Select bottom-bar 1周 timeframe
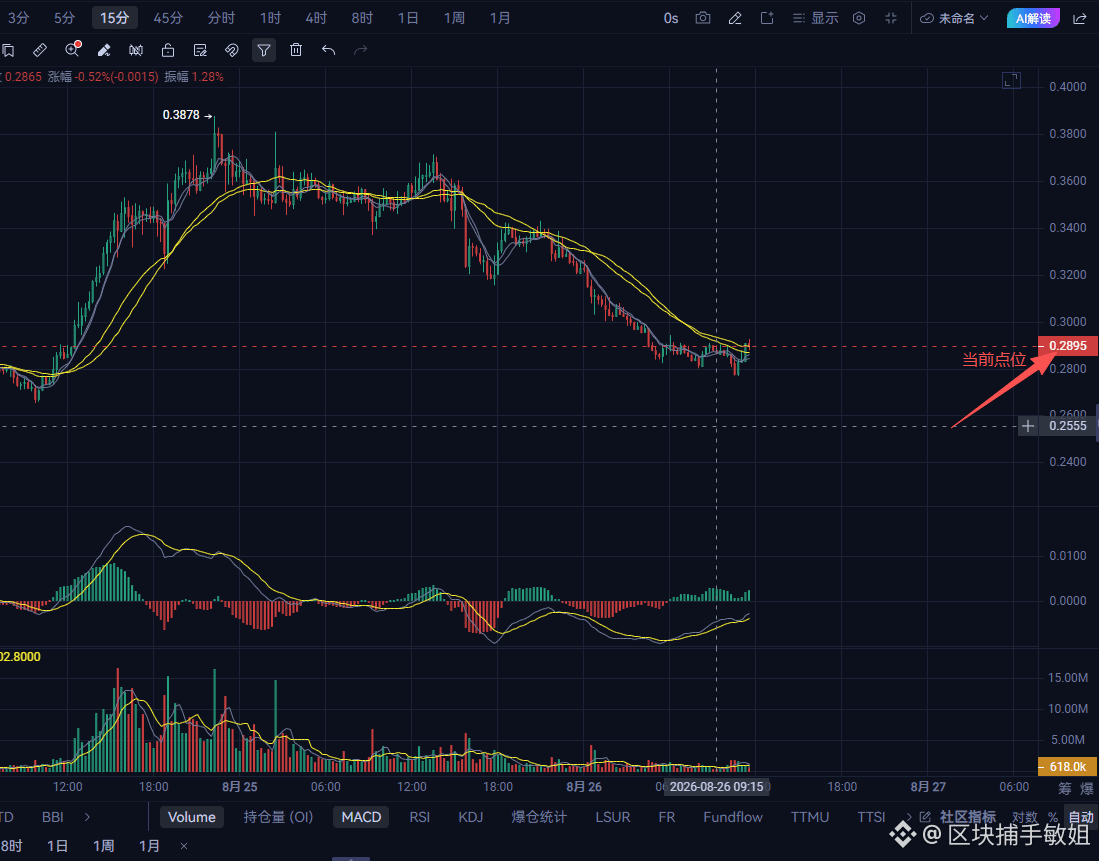This screenshot has height=861, width=1099. [104, 846]
